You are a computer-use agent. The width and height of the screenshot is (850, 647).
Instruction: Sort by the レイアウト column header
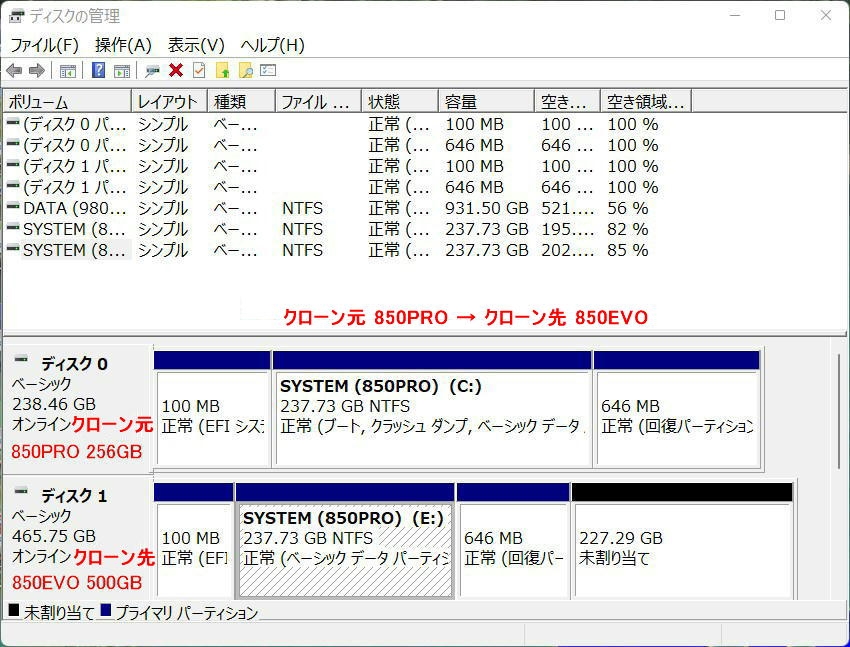(x=169, y=101)
